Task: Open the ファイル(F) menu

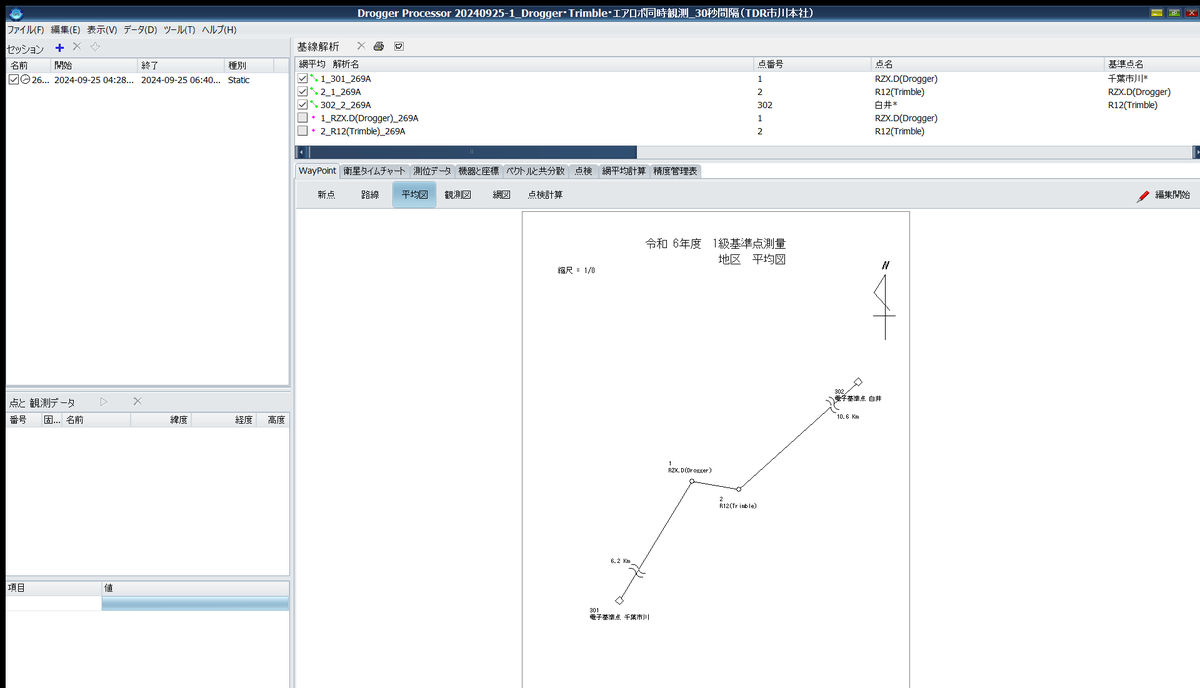Action: 25,30
